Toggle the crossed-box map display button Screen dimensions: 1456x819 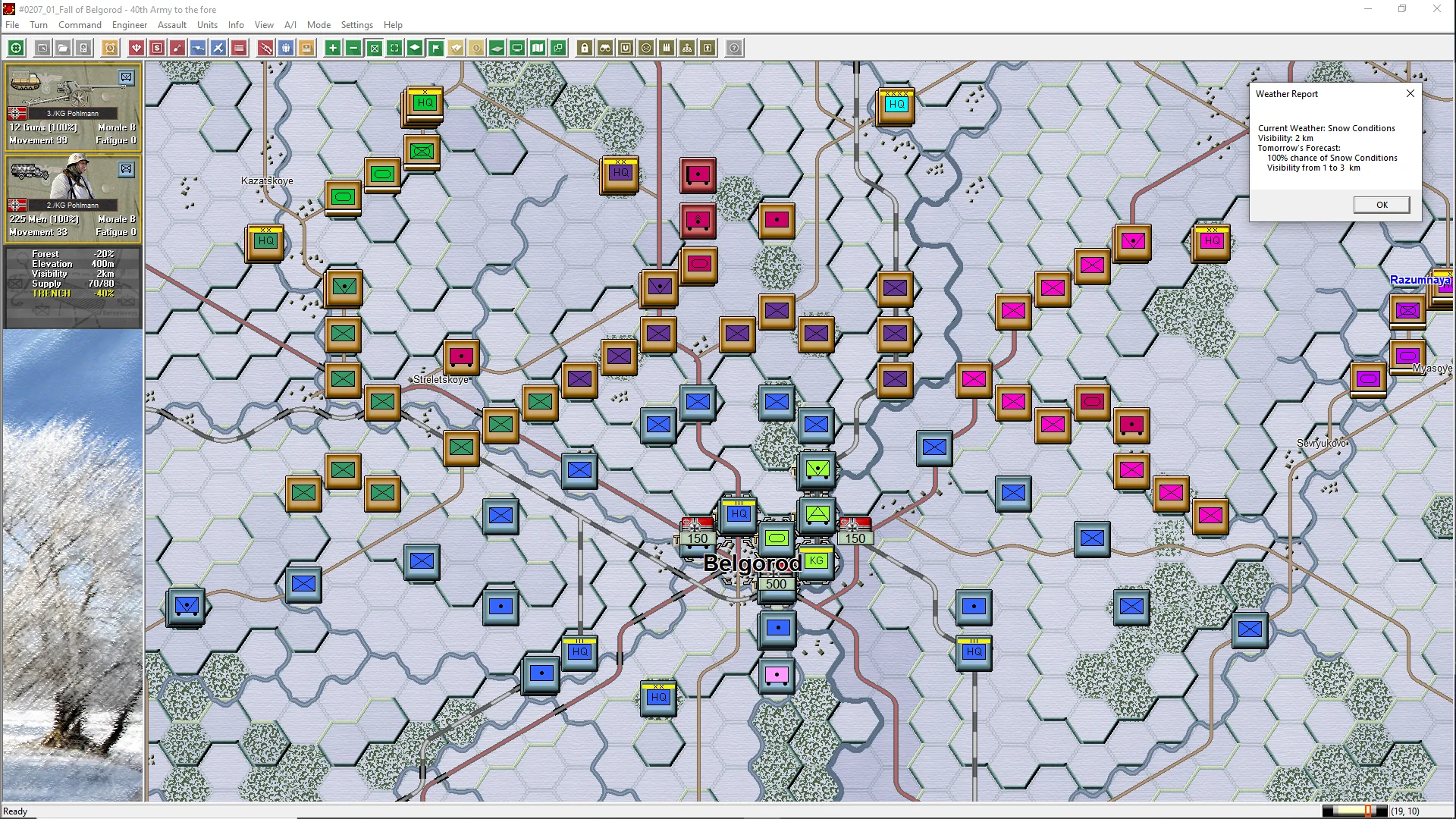pos(374,49)
